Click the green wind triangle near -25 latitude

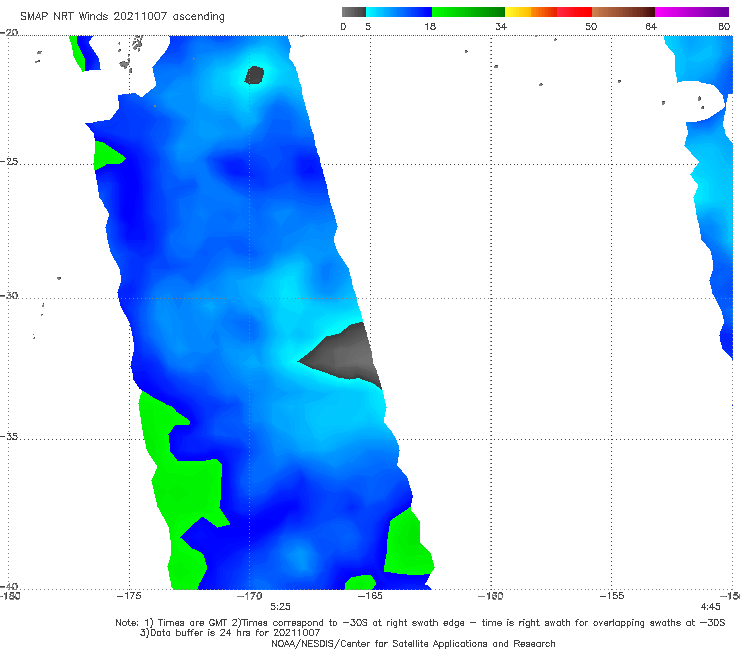coord(108,156)
